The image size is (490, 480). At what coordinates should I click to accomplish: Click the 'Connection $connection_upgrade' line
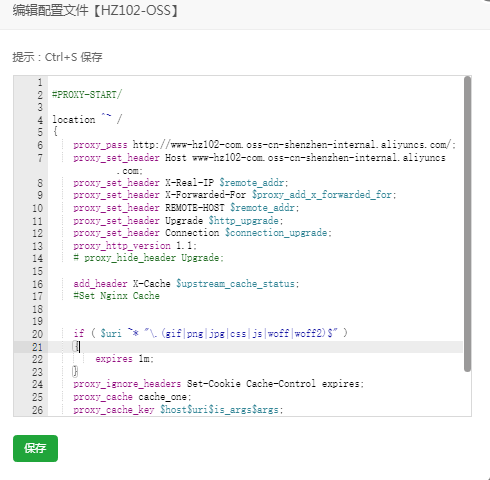(x=202, y=233)
